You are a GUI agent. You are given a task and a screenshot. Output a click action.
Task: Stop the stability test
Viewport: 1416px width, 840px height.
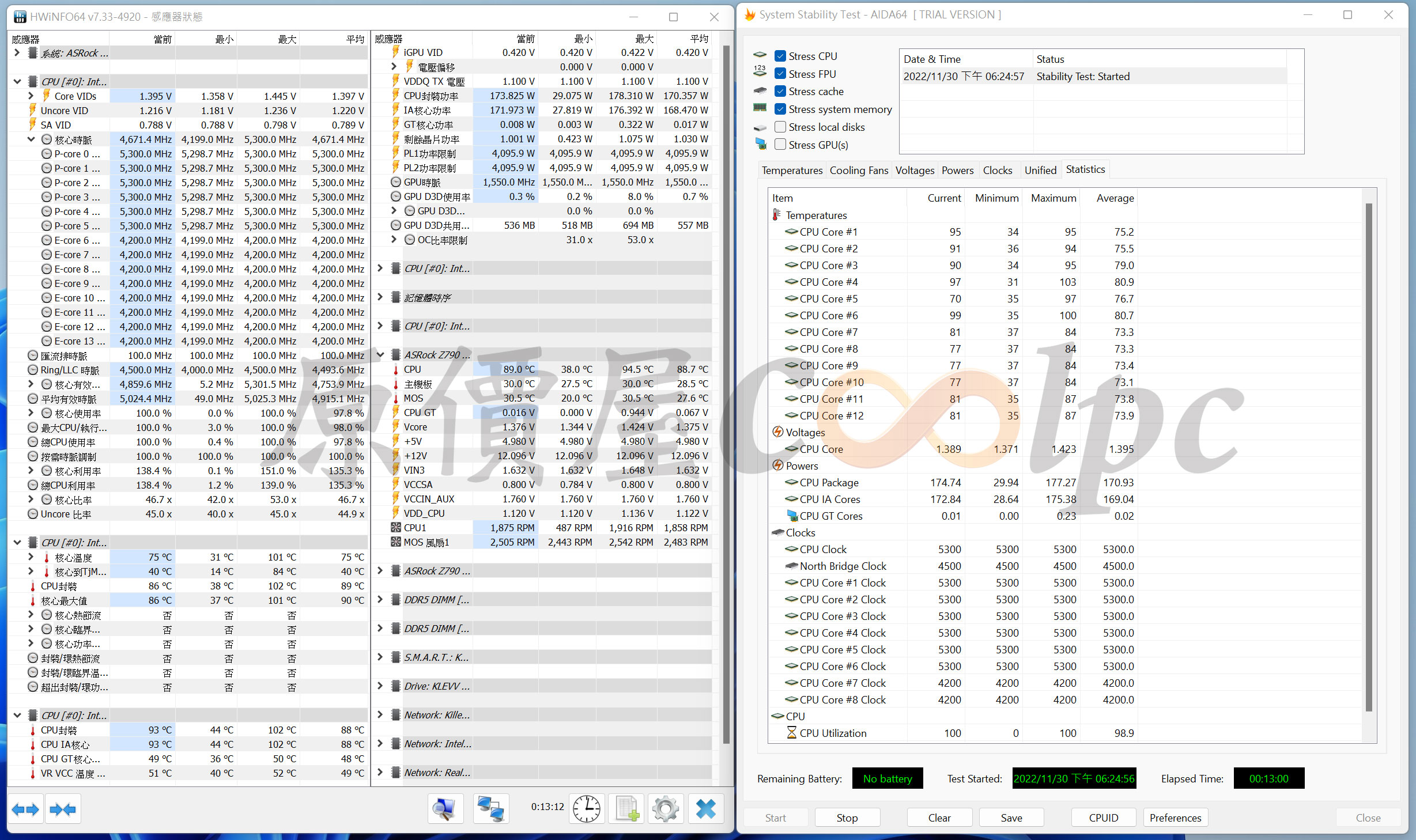click(847, 818)
